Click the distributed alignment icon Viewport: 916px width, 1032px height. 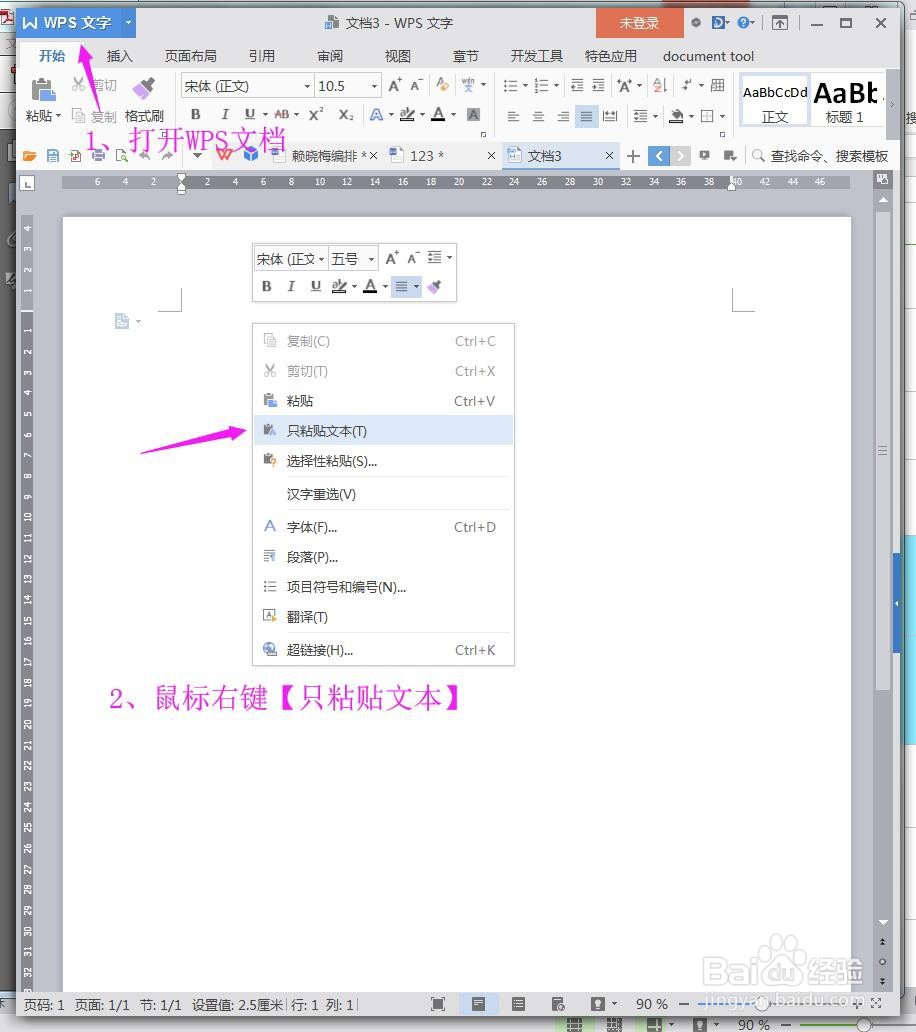(x=611, y=116)
